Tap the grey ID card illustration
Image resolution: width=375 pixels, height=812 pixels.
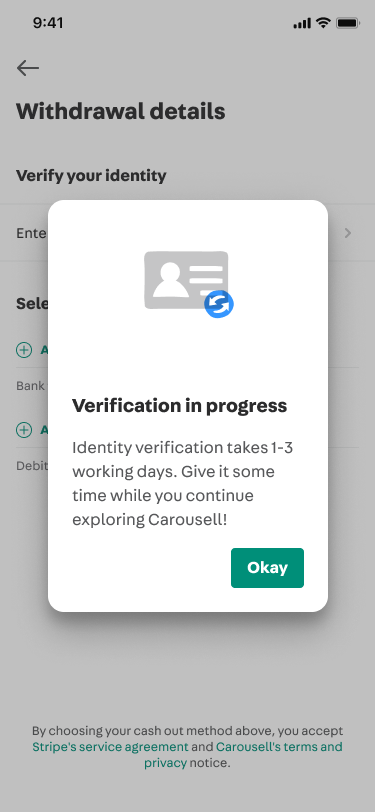click(186, 280)
